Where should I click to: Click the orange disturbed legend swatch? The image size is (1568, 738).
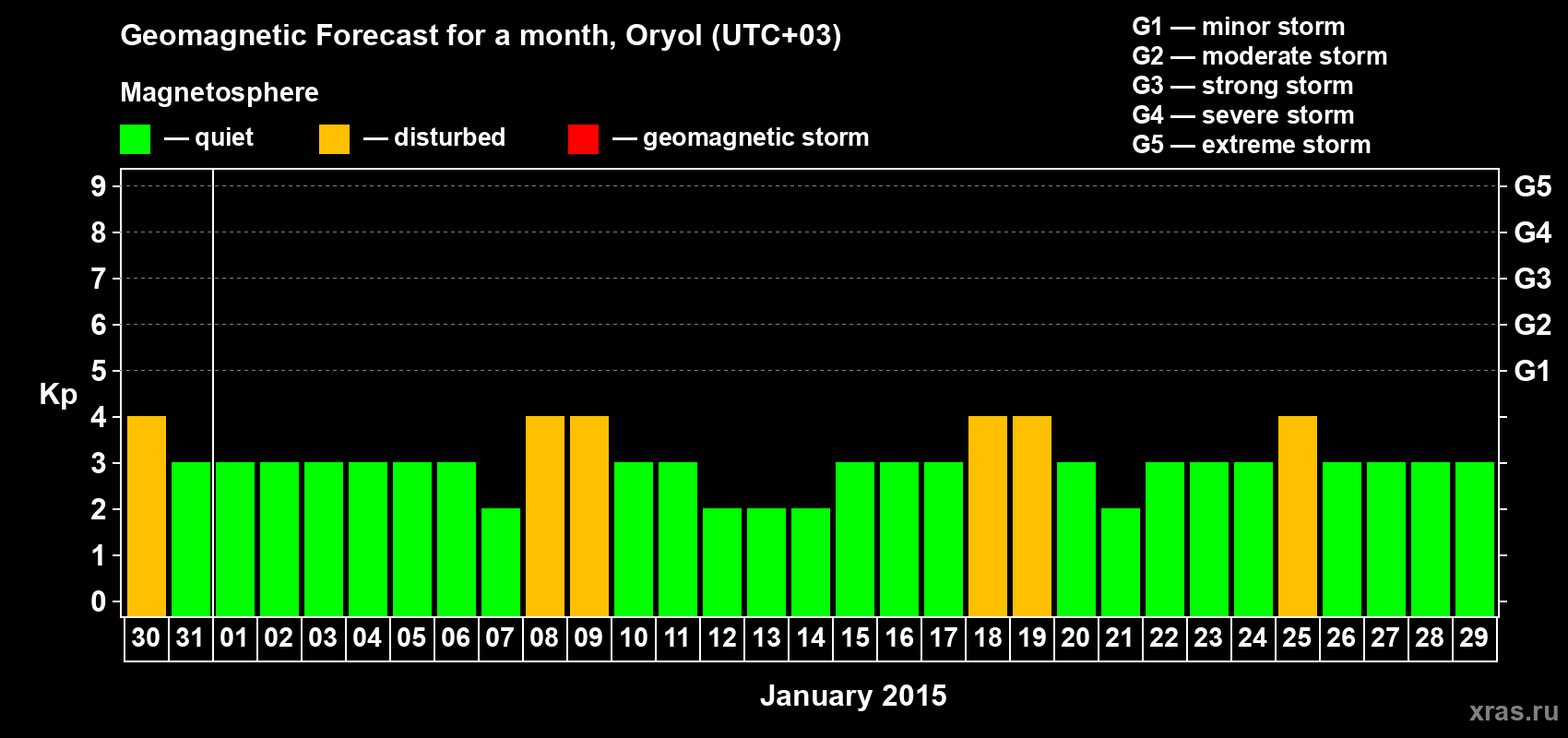point(335,139)
